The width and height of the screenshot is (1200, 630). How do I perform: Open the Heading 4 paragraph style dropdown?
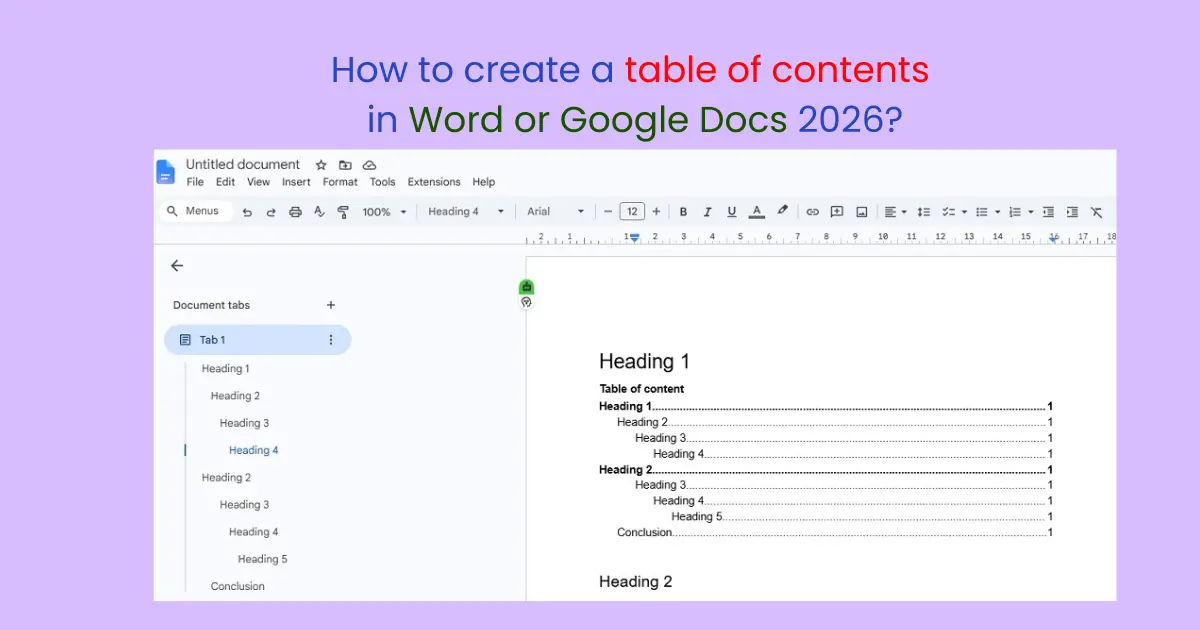(x=466, y=212)
